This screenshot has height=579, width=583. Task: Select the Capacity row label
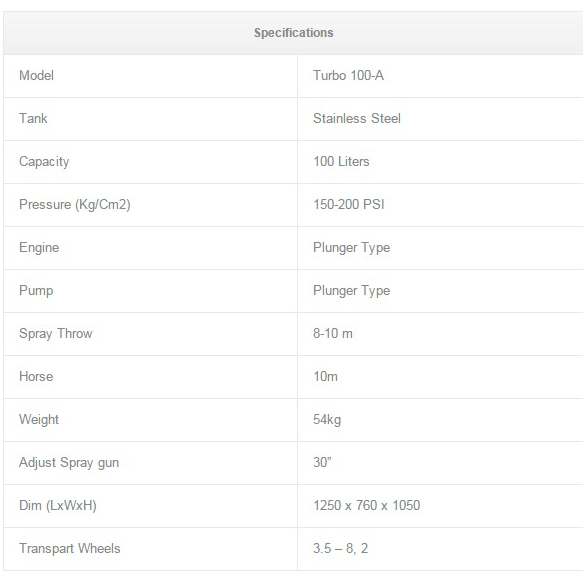click(44, 162)
